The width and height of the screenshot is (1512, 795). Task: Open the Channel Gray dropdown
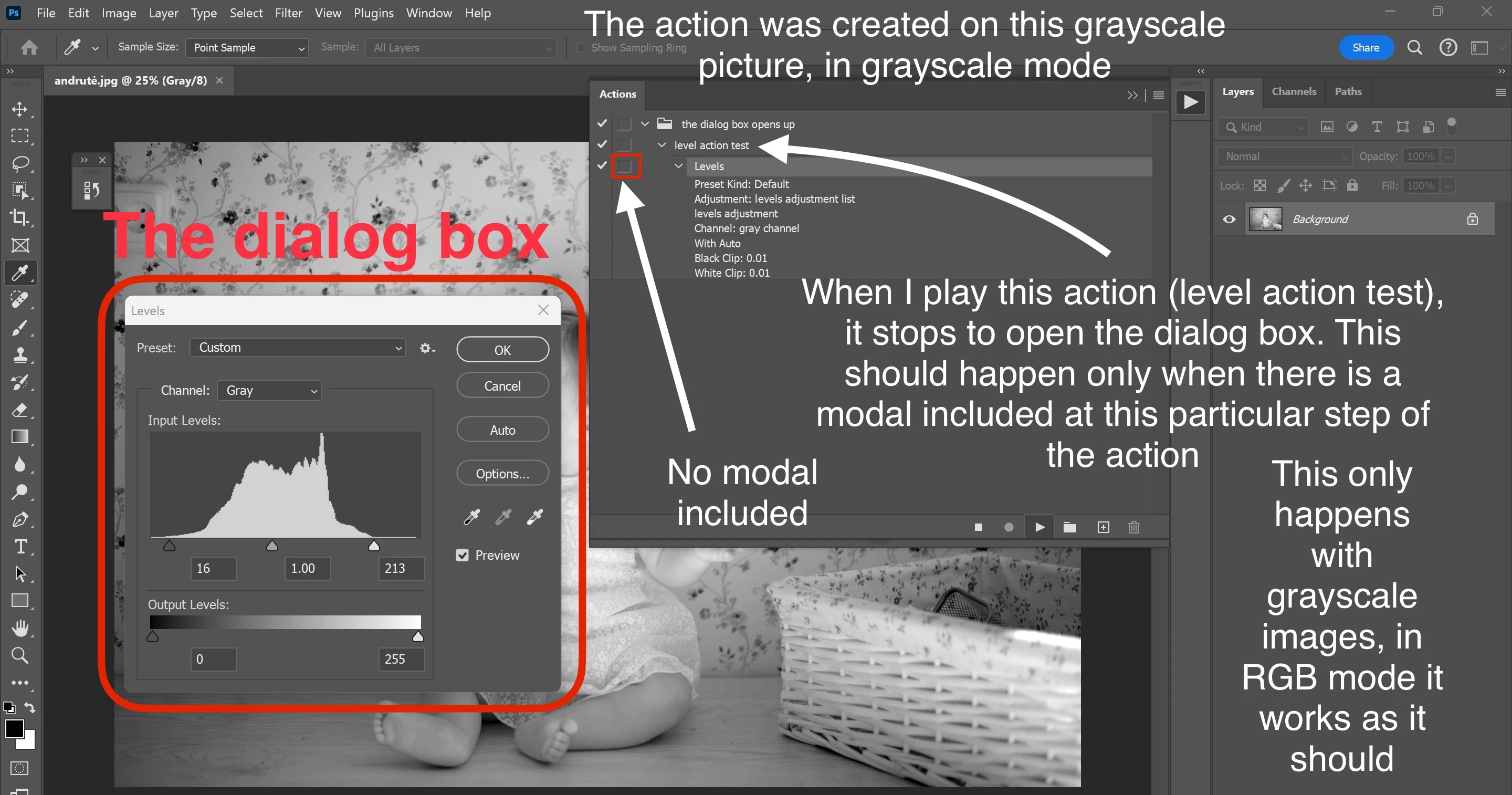click(x=269, y=391)
